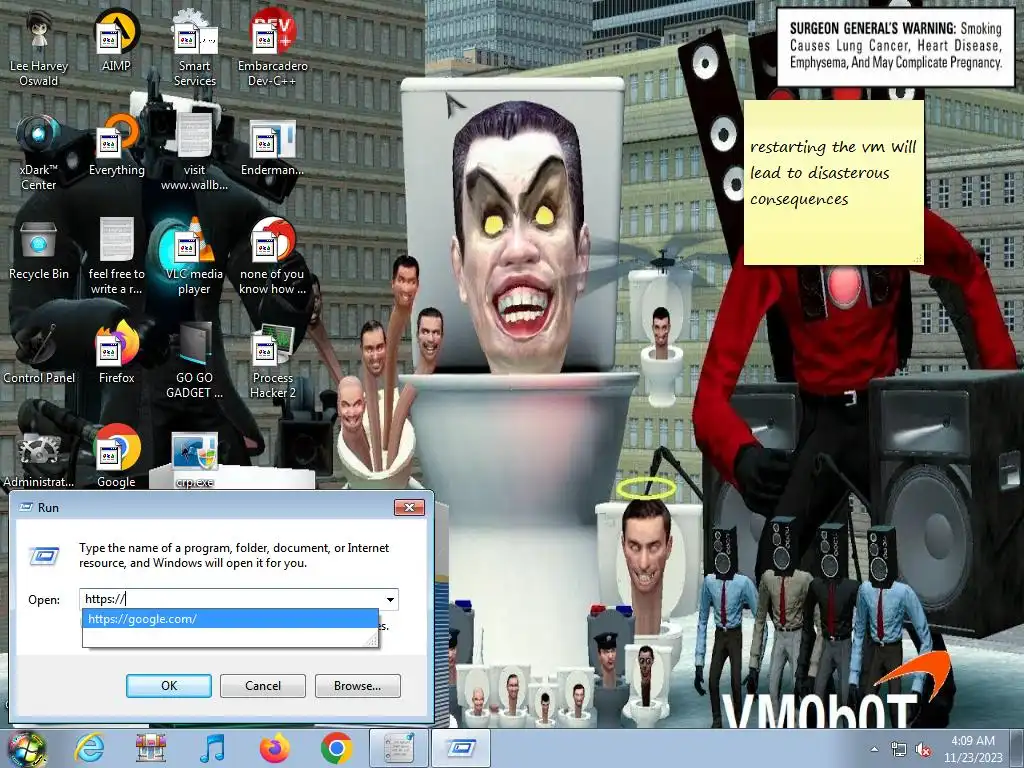The width and height of the screenshot is (1024, 768).
Task: Click Cancel in the Run dialog
Action: pos(263,686)
